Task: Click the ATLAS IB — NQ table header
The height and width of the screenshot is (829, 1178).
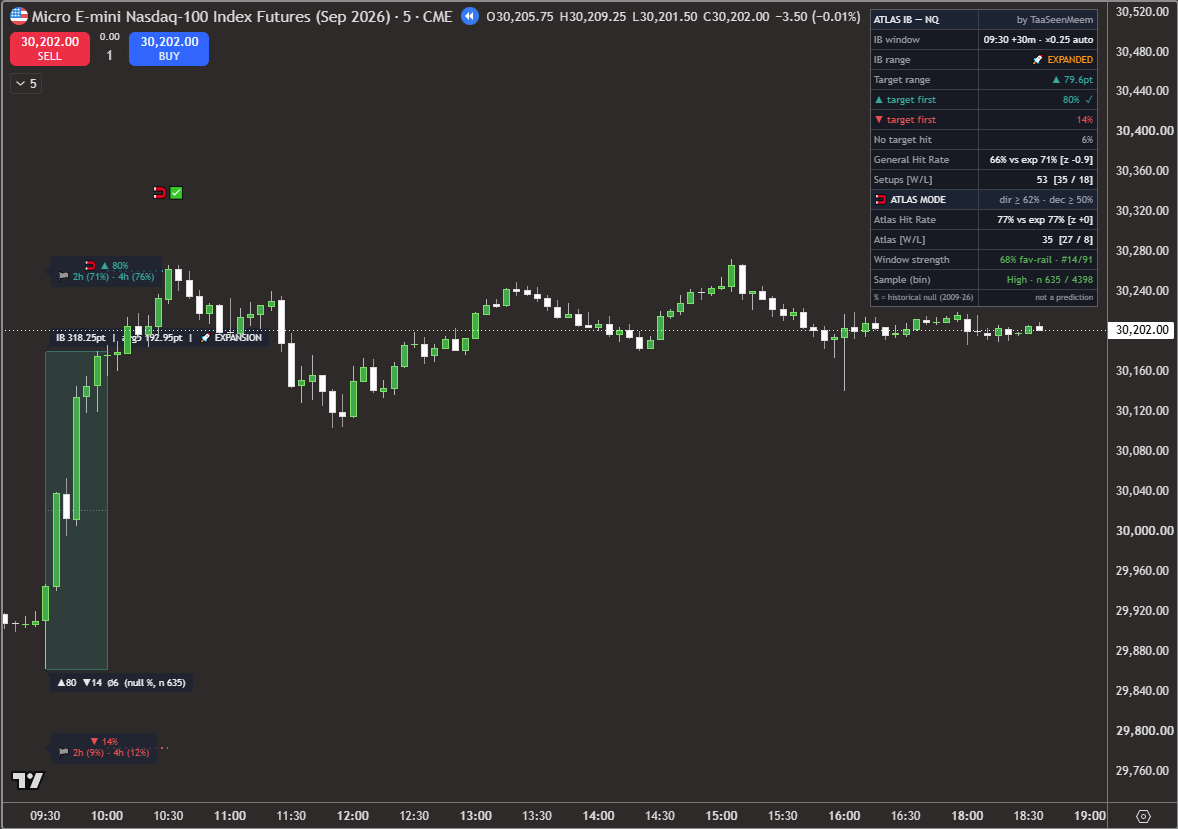Action: (983, 20)
